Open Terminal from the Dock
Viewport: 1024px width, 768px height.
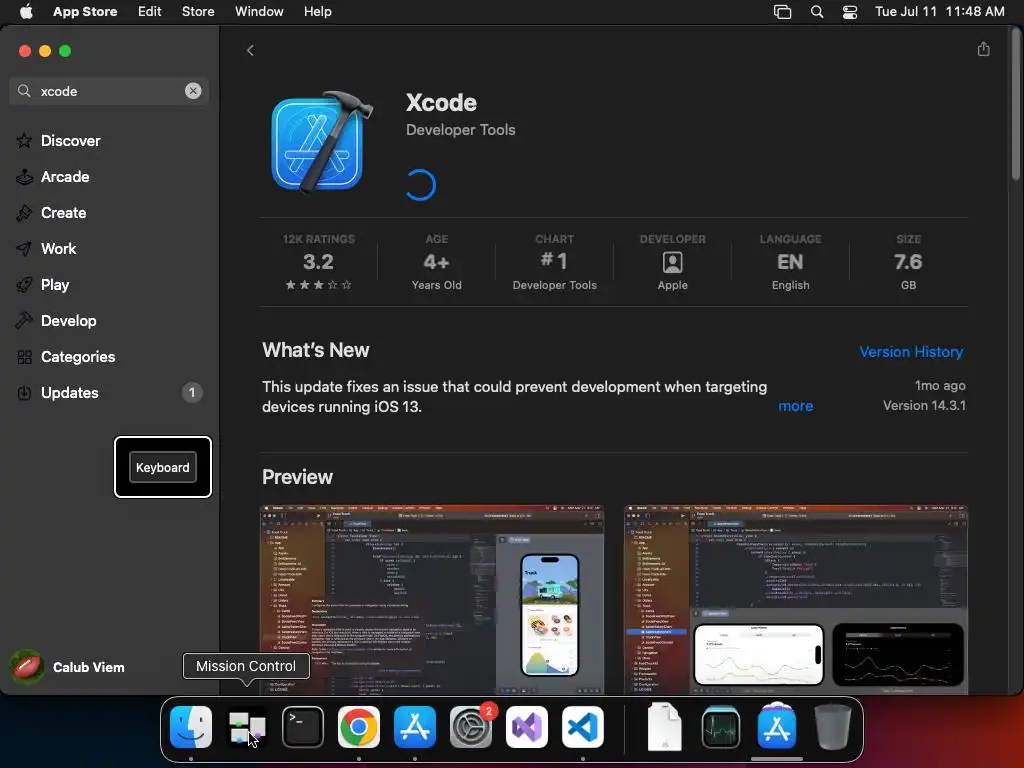tap(303, 727)
